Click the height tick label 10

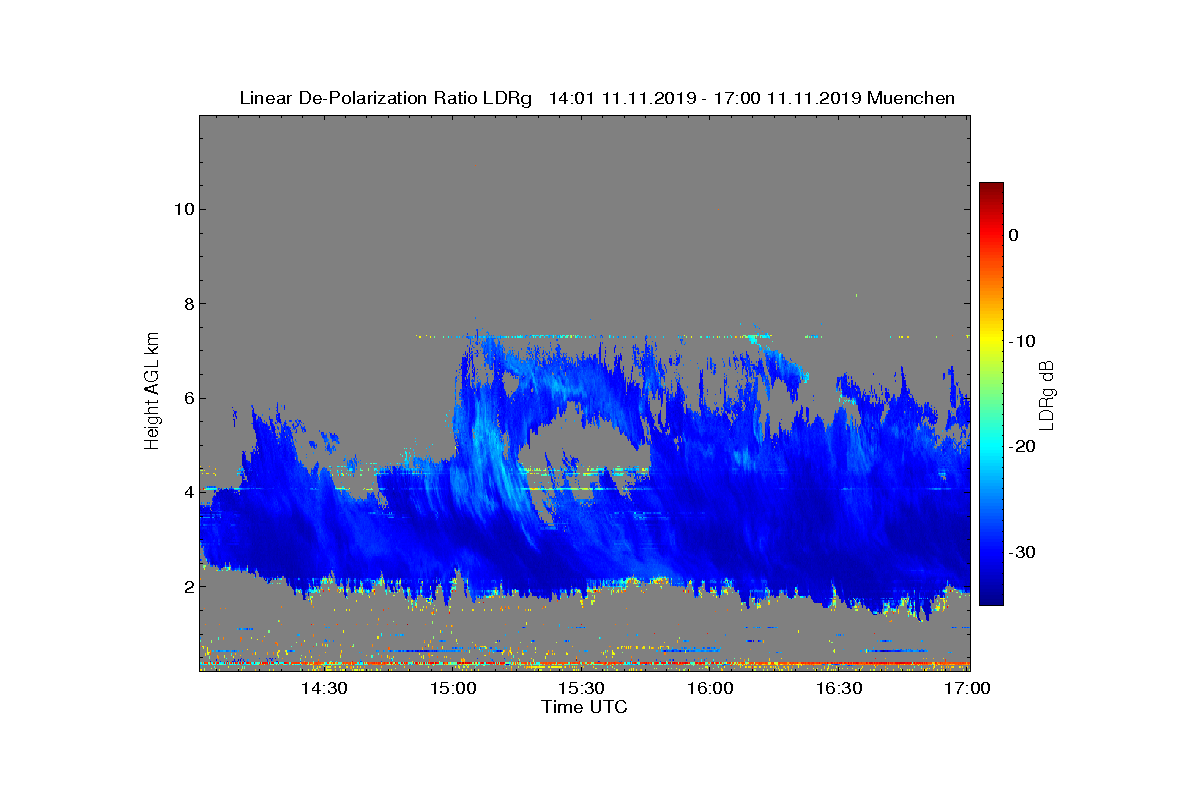point(183,209)
